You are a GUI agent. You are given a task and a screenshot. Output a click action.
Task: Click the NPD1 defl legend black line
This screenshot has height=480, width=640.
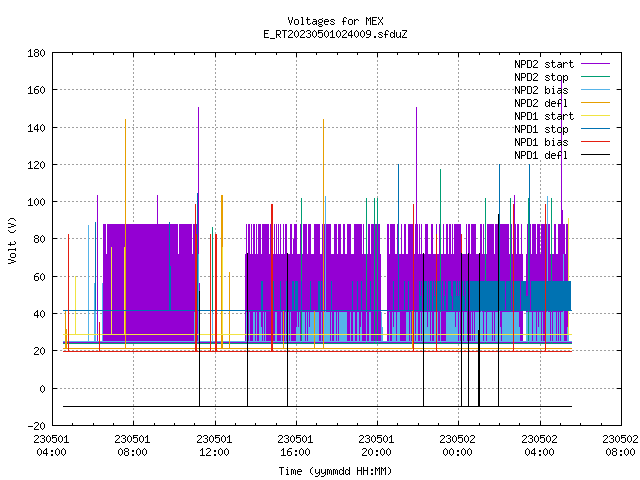(x=595, y=155)
